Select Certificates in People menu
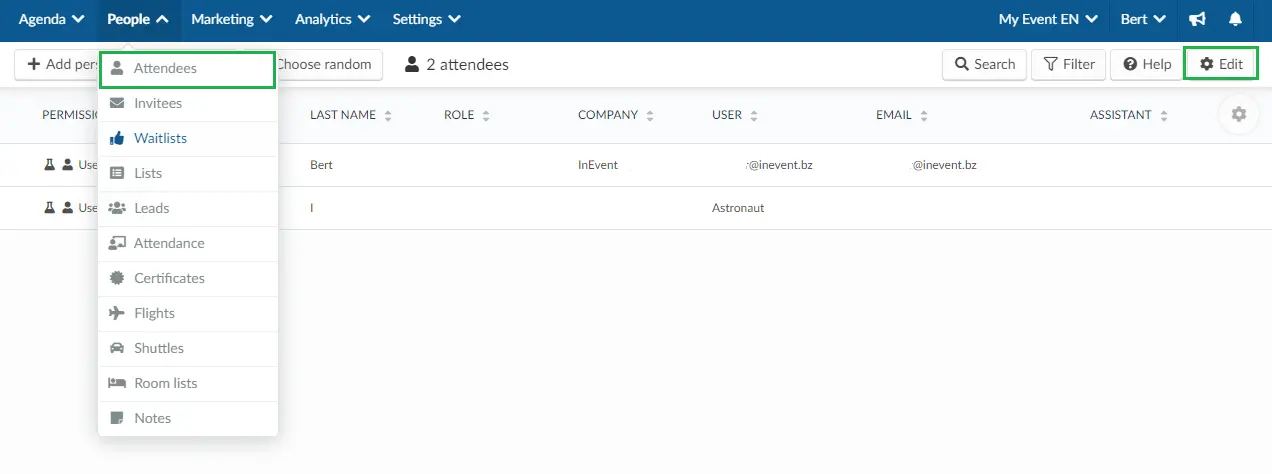 tap(187, 279)
